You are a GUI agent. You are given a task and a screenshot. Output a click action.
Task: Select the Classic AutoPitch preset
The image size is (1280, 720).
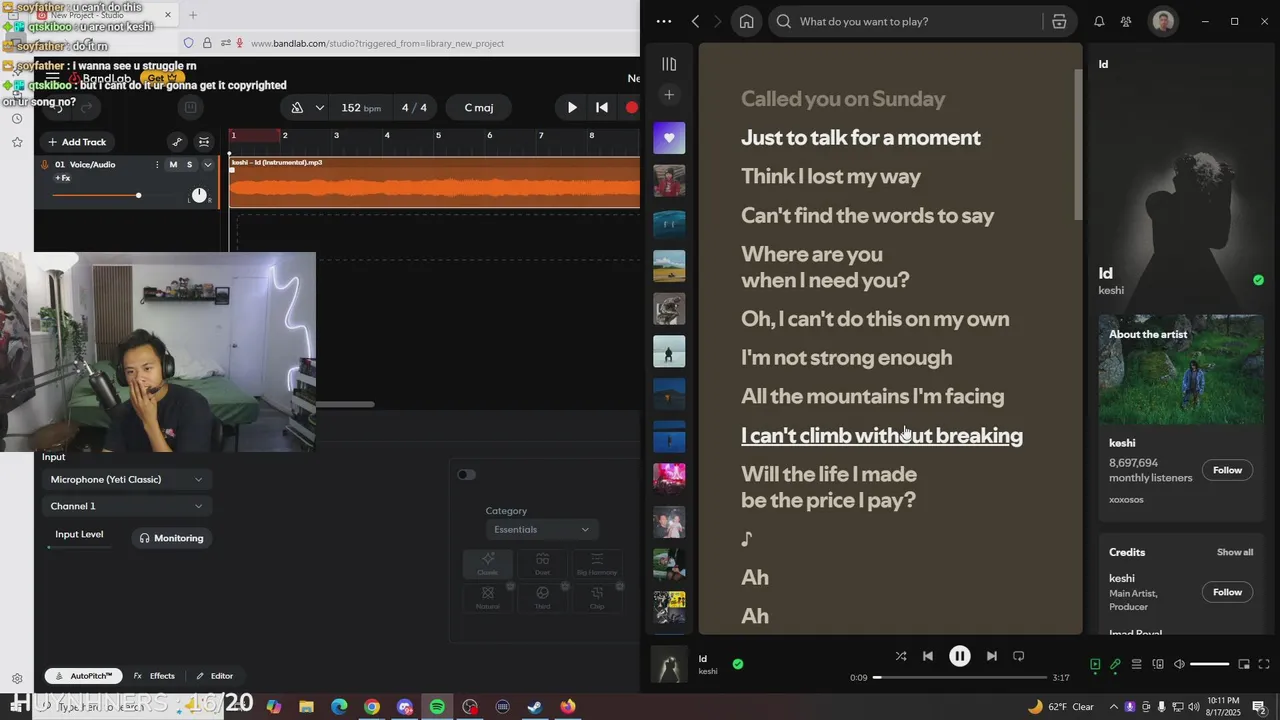pos(488,564)
